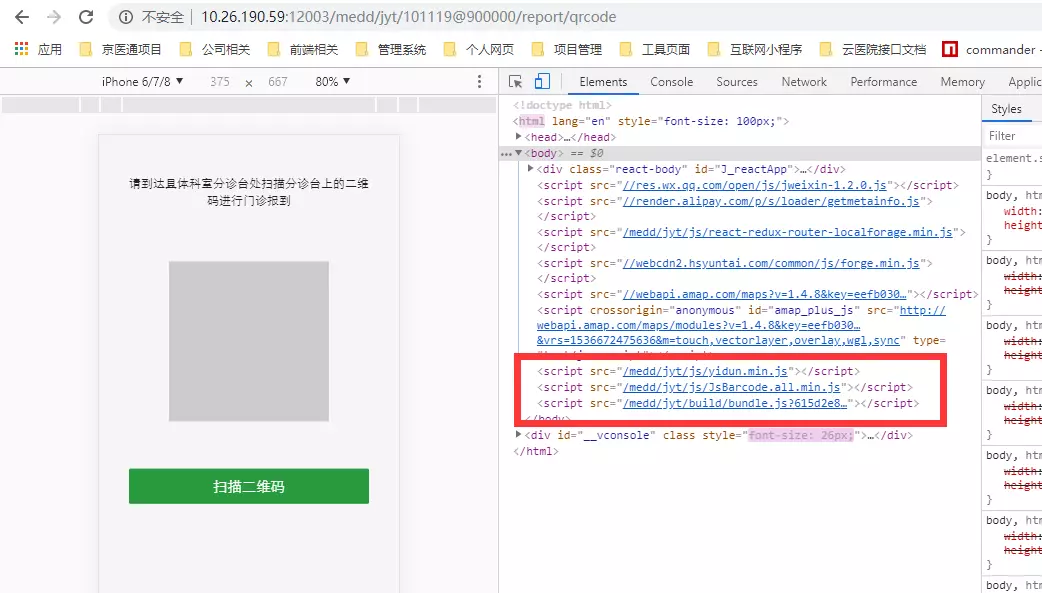The width and height of the screenshot is (1042, 593).
Task: View the site info insecure icon
Action: point(125,17)
